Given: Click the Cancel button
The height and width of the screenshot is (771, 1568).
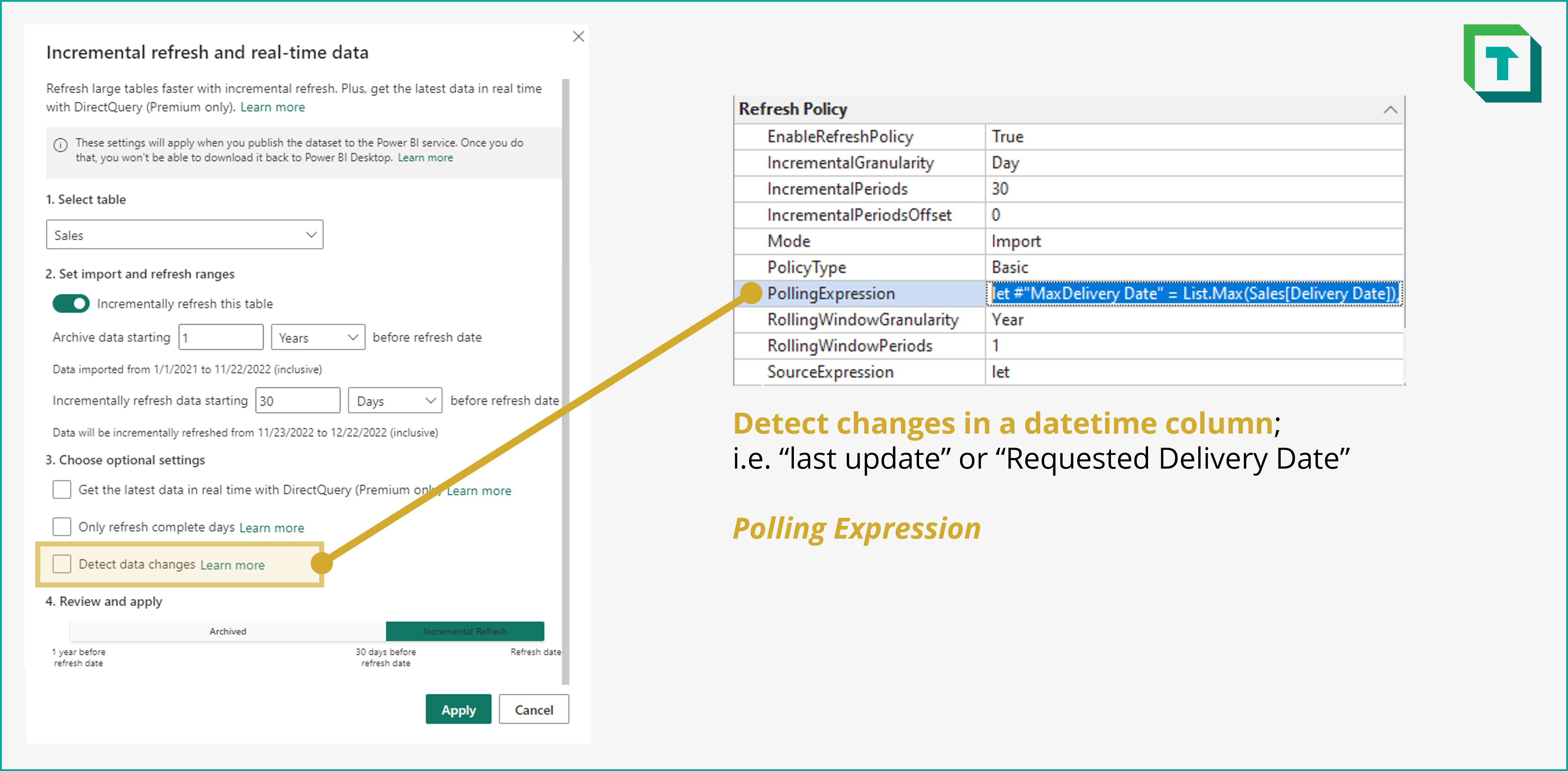Looking at the screenshot, I should click(533, 709).
